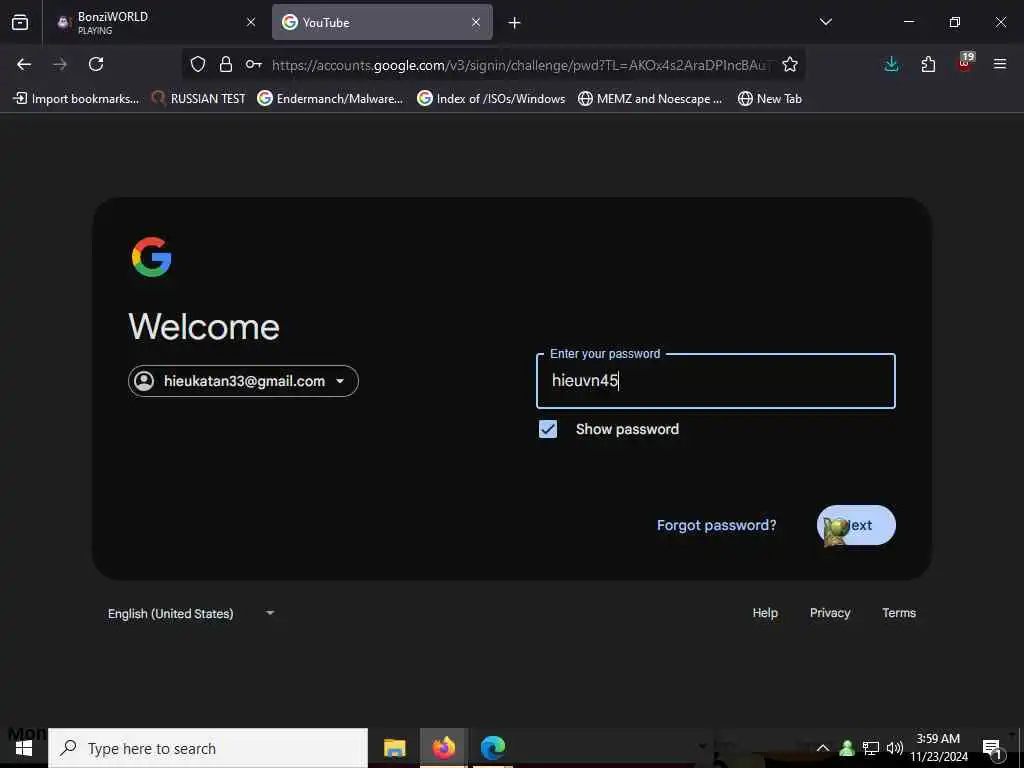Click the taskbar search box

tap(208, 748)
